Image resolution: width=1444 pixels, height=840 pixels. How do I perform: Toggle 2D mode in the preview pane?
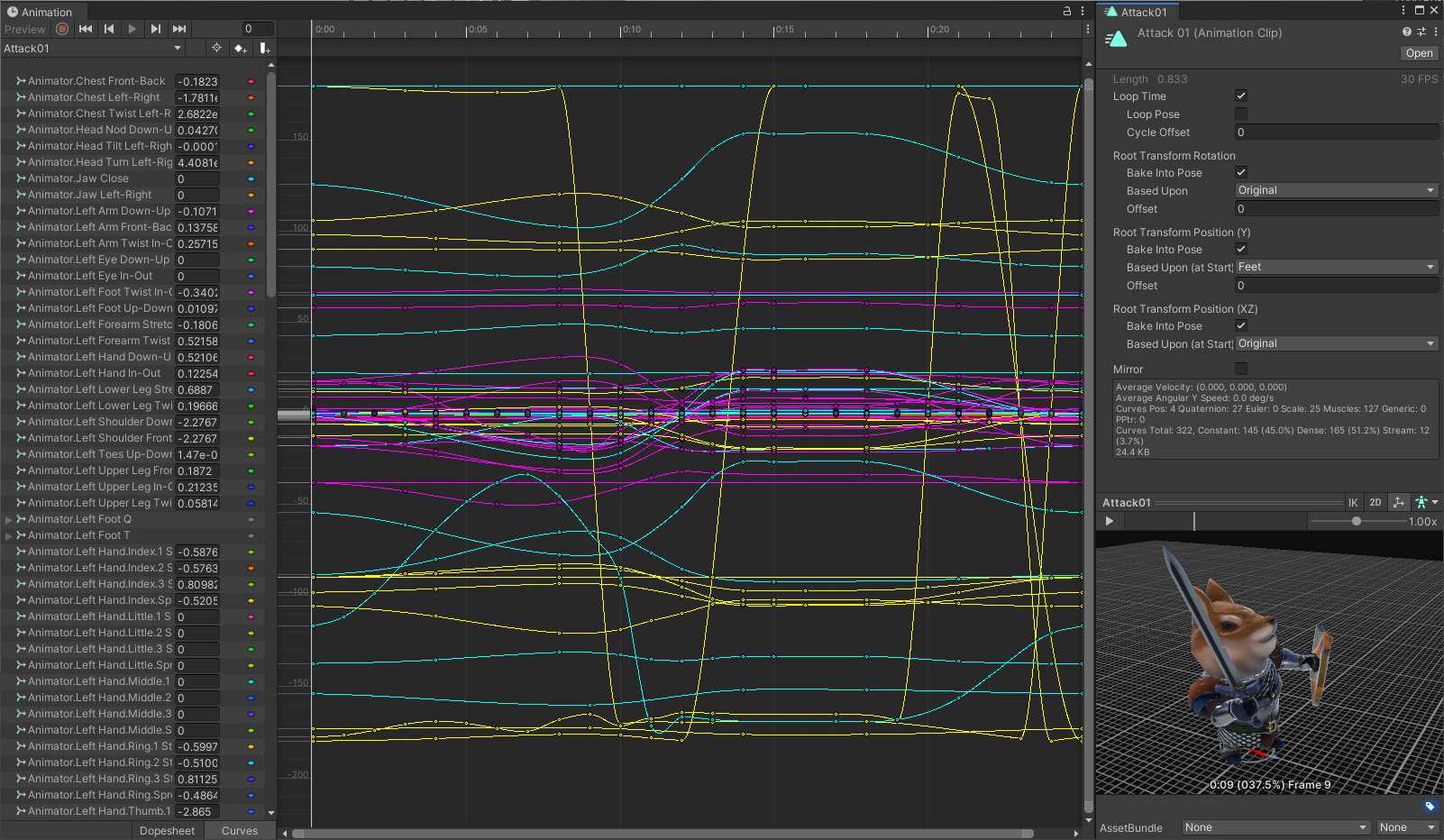pos(1375,502)
